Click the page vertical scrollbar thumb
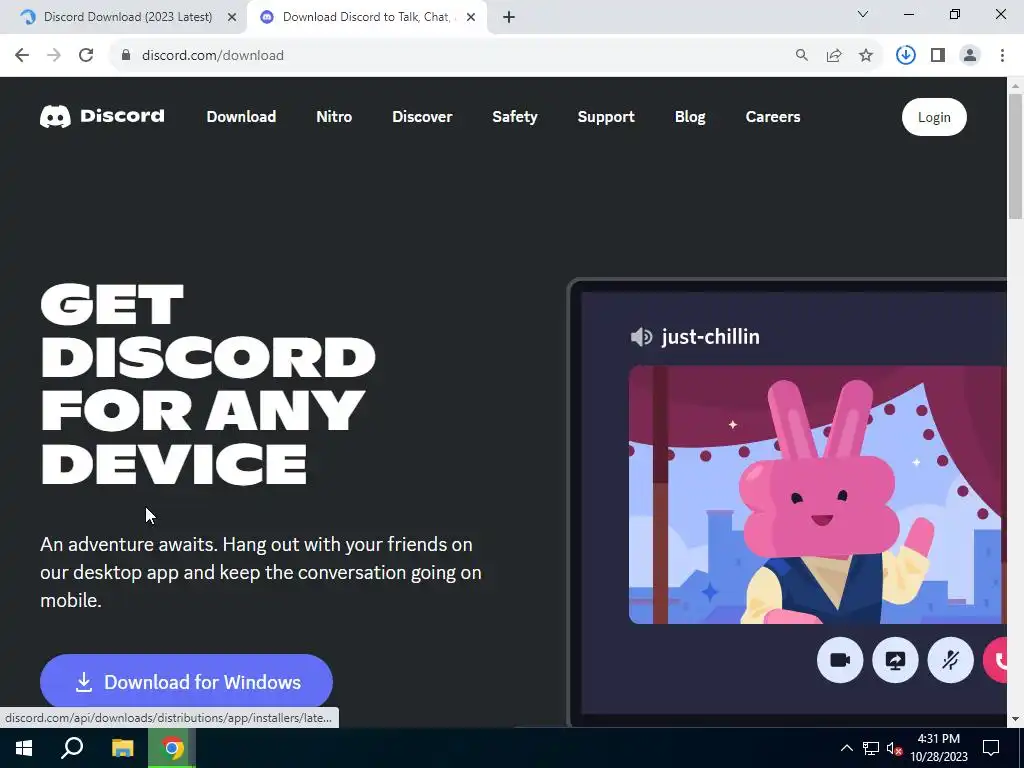The height and width of the screenshot is (768, 1024). coord(1015,155)
